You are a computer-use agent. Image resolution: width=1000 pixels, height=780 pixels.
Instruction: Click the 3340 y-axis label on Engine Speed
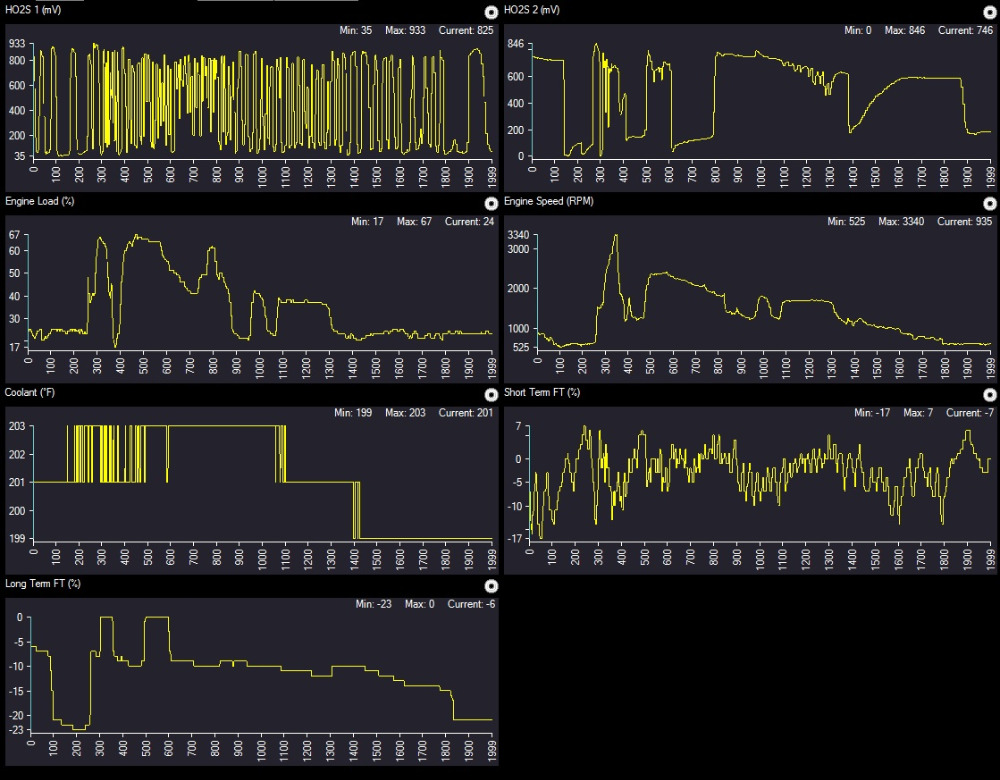pyautogui.click(x=517, y=235)
